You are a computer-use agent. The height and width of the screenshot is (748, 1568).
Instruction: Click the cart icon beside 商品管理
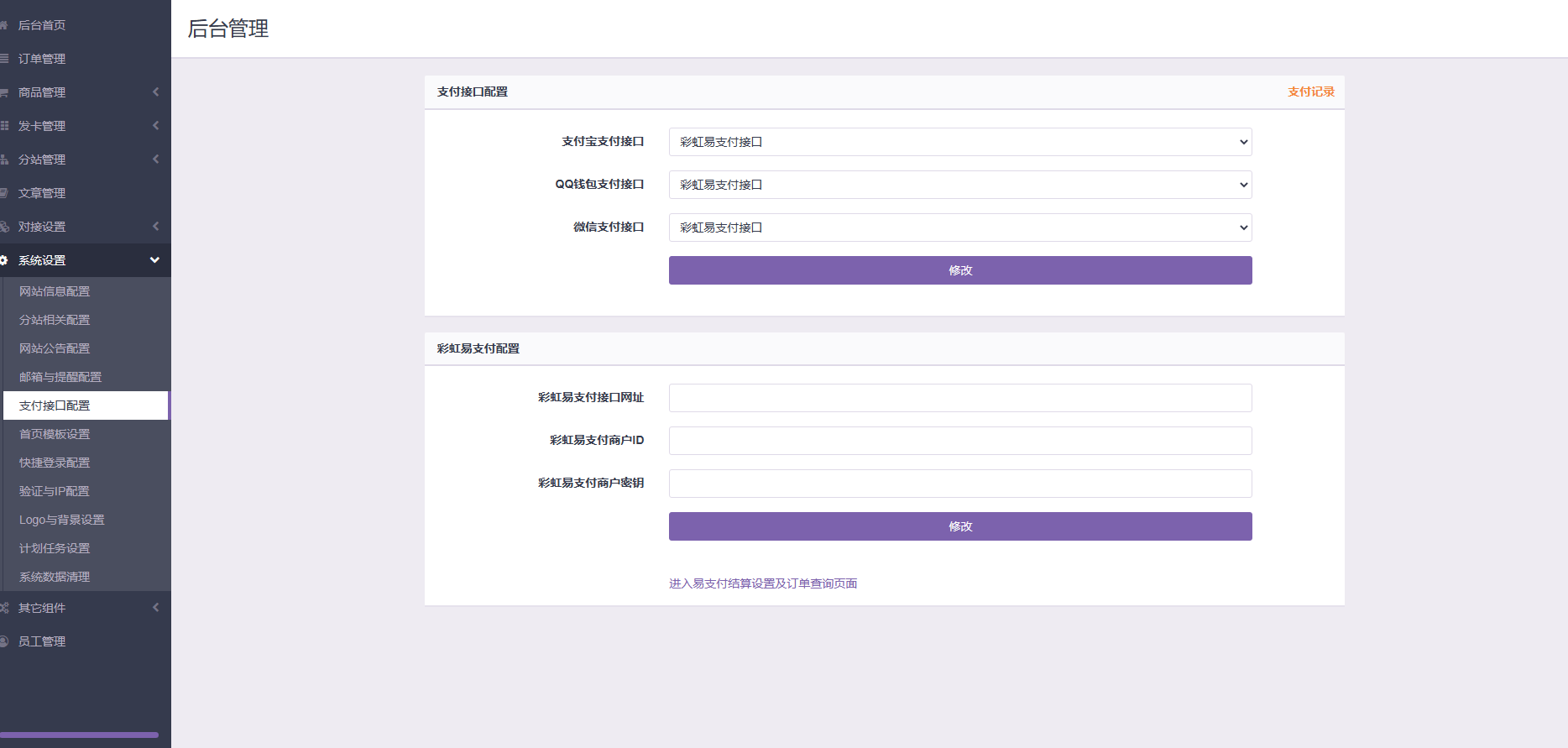(x=3, y=92)
